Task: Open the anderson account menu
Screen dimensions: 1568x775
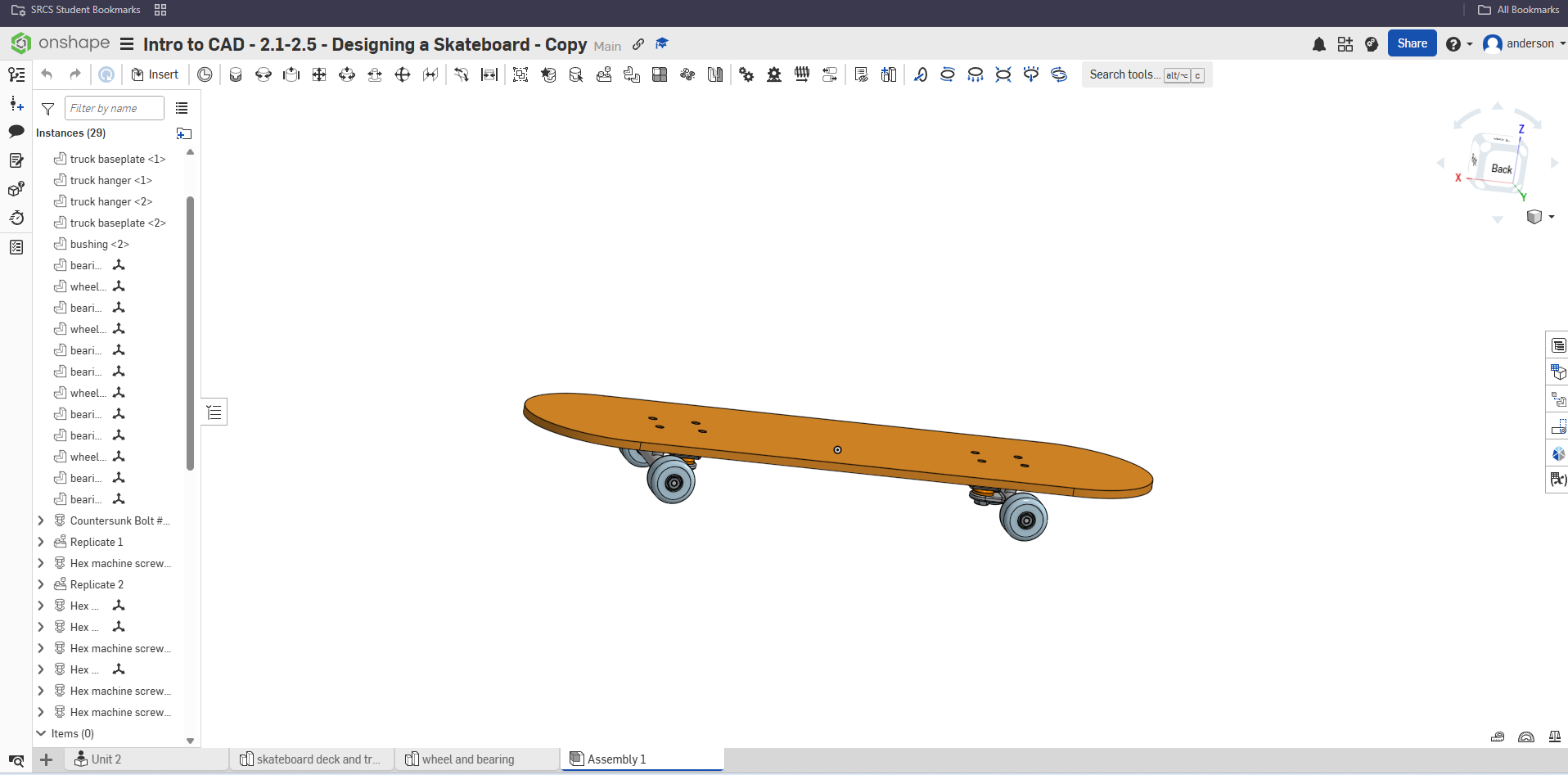Action: pyautogui.click(x=1524, y=43)
